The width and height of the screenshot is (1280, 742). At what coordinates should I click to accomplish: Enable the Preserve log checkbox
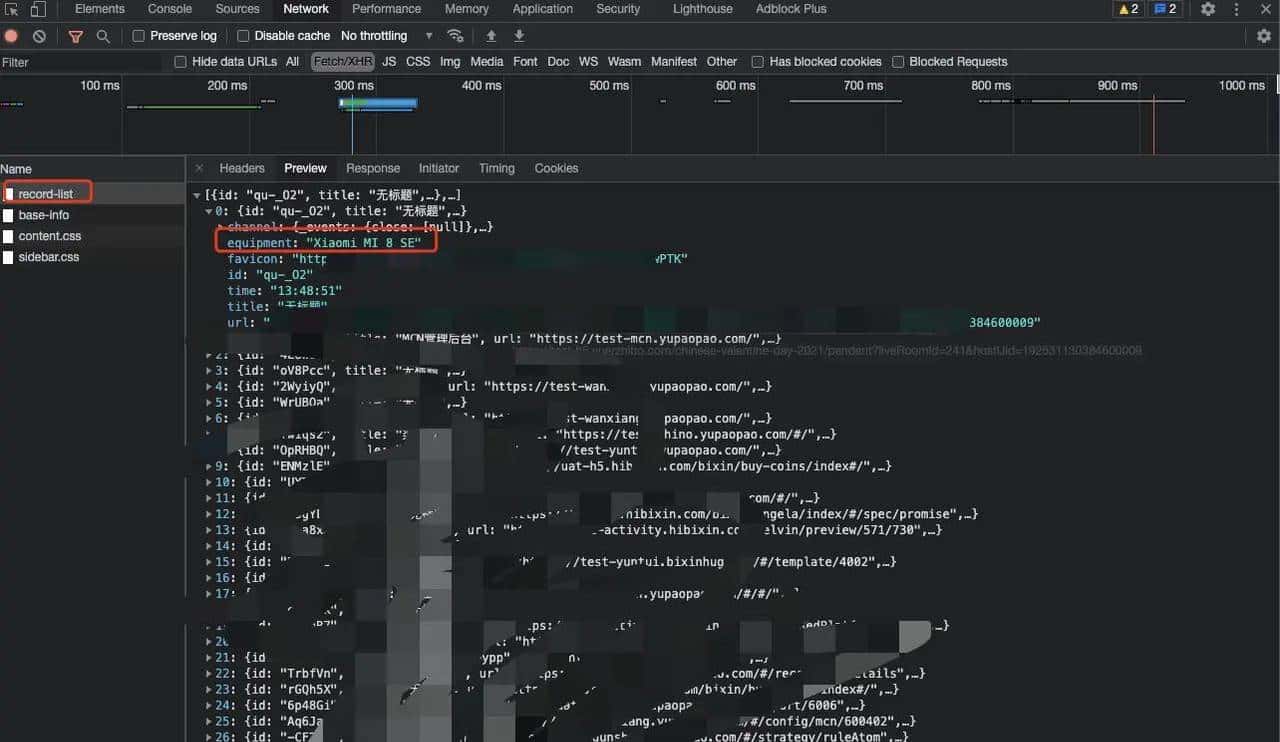pos(139,36)
